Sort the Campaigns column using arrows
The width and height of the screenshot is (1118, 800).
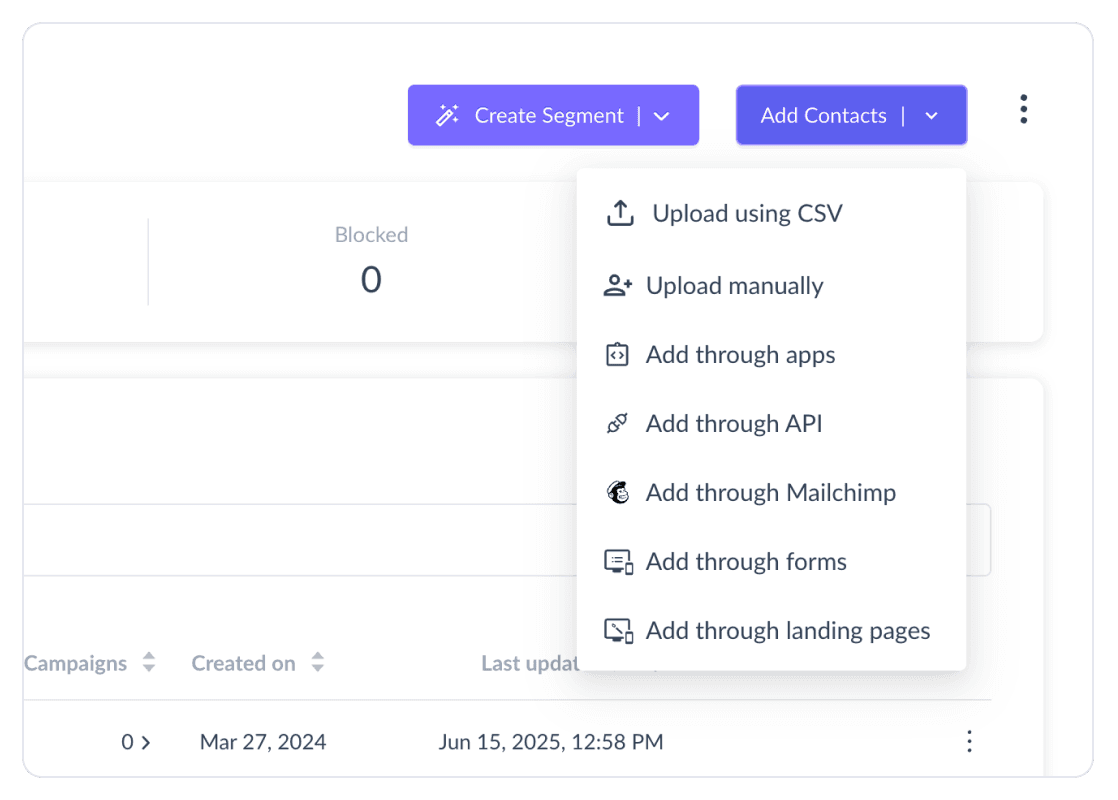(149, 663)
